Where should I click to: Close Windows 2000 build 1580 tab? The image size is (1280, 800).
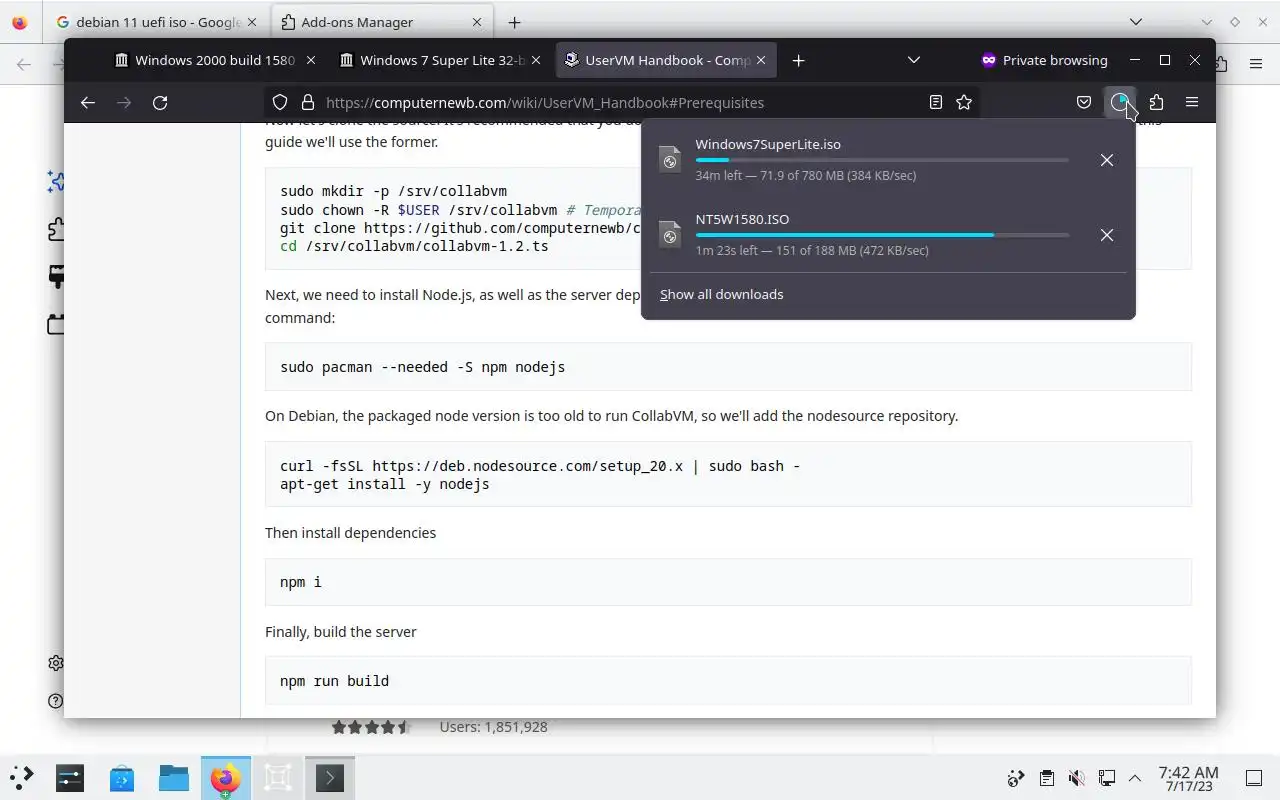click(311, 60)
